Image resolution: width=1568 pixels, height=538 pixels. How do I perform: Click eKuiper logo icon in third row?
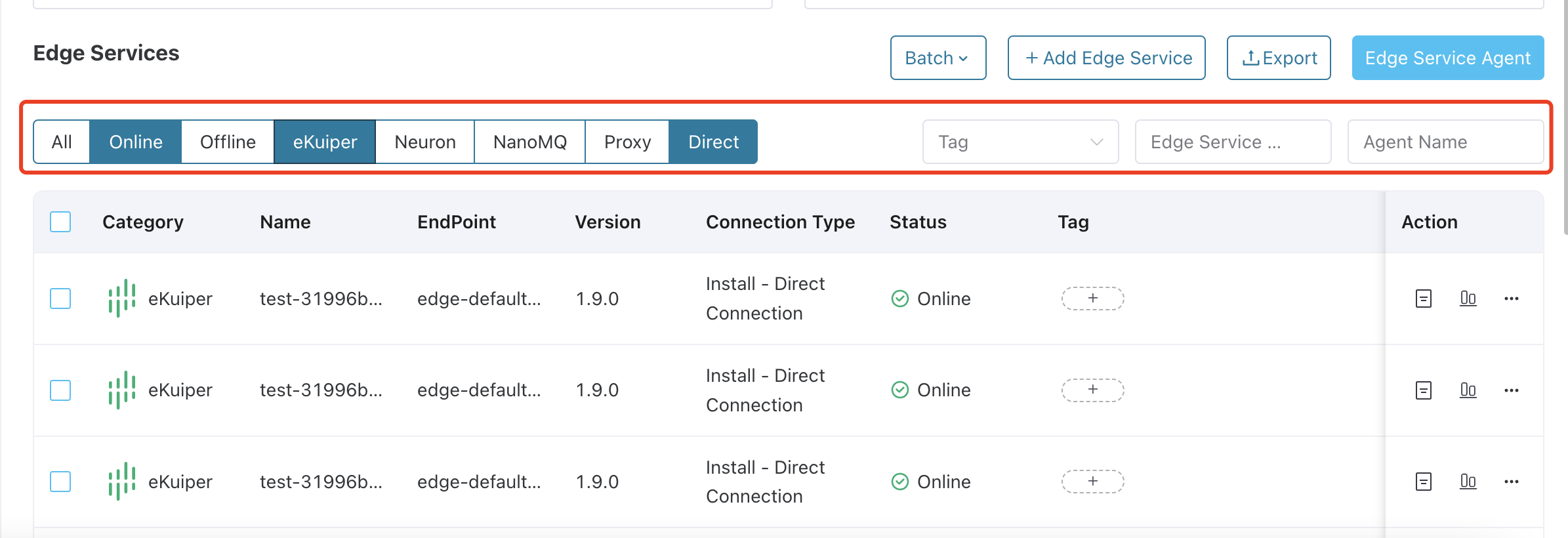click(122, 482)
